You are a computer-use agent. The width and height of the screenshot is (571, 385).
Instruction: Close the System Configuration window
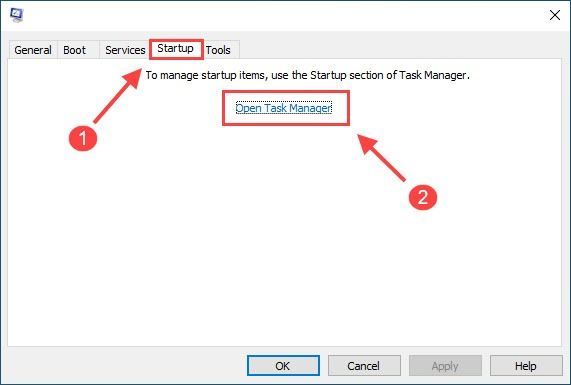coord(555,15)
